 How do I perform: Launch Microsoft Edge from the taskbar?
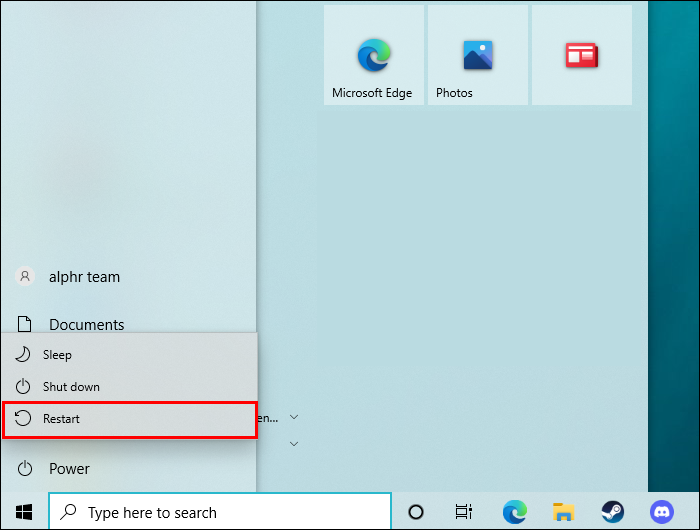point(514,512)
